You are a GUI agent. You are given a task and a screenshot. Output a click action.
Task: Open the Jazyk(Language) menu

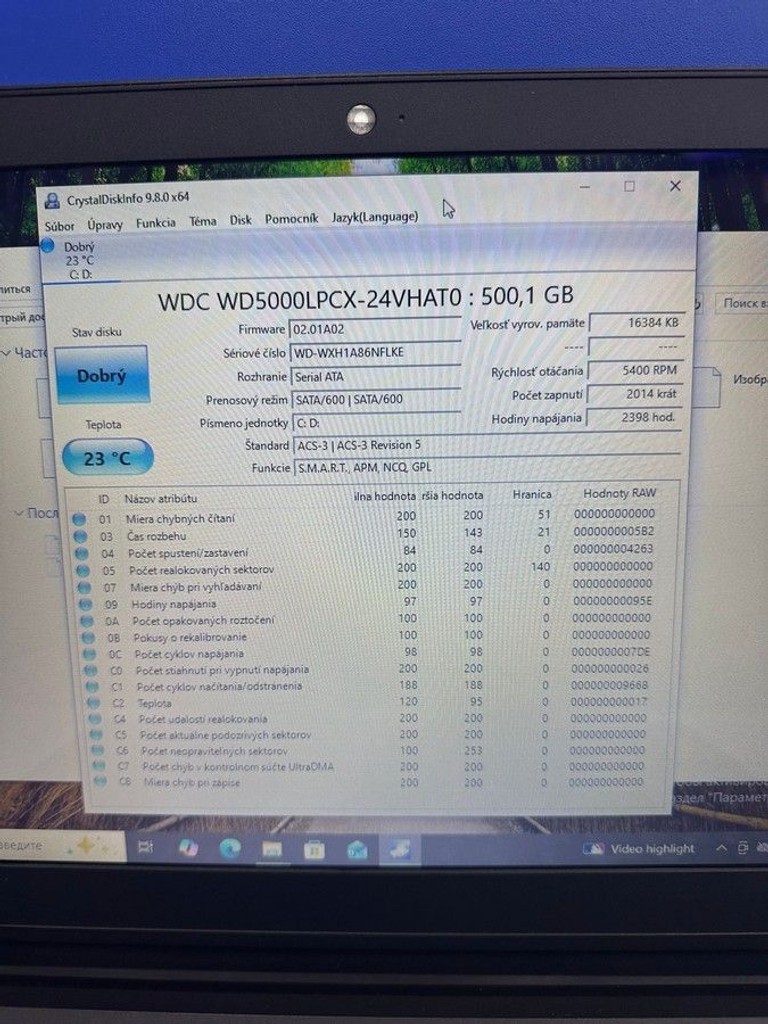tap(375, 217)
